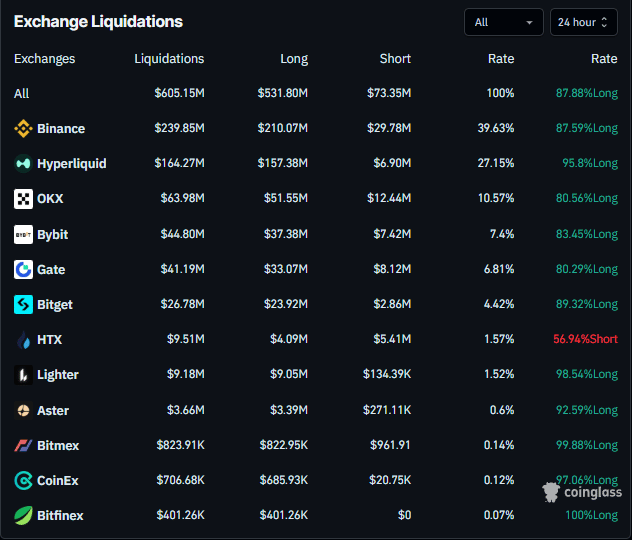Select the OKX checkered logo icon
This screenshot has width=632, height=540.
coord(23,199)
